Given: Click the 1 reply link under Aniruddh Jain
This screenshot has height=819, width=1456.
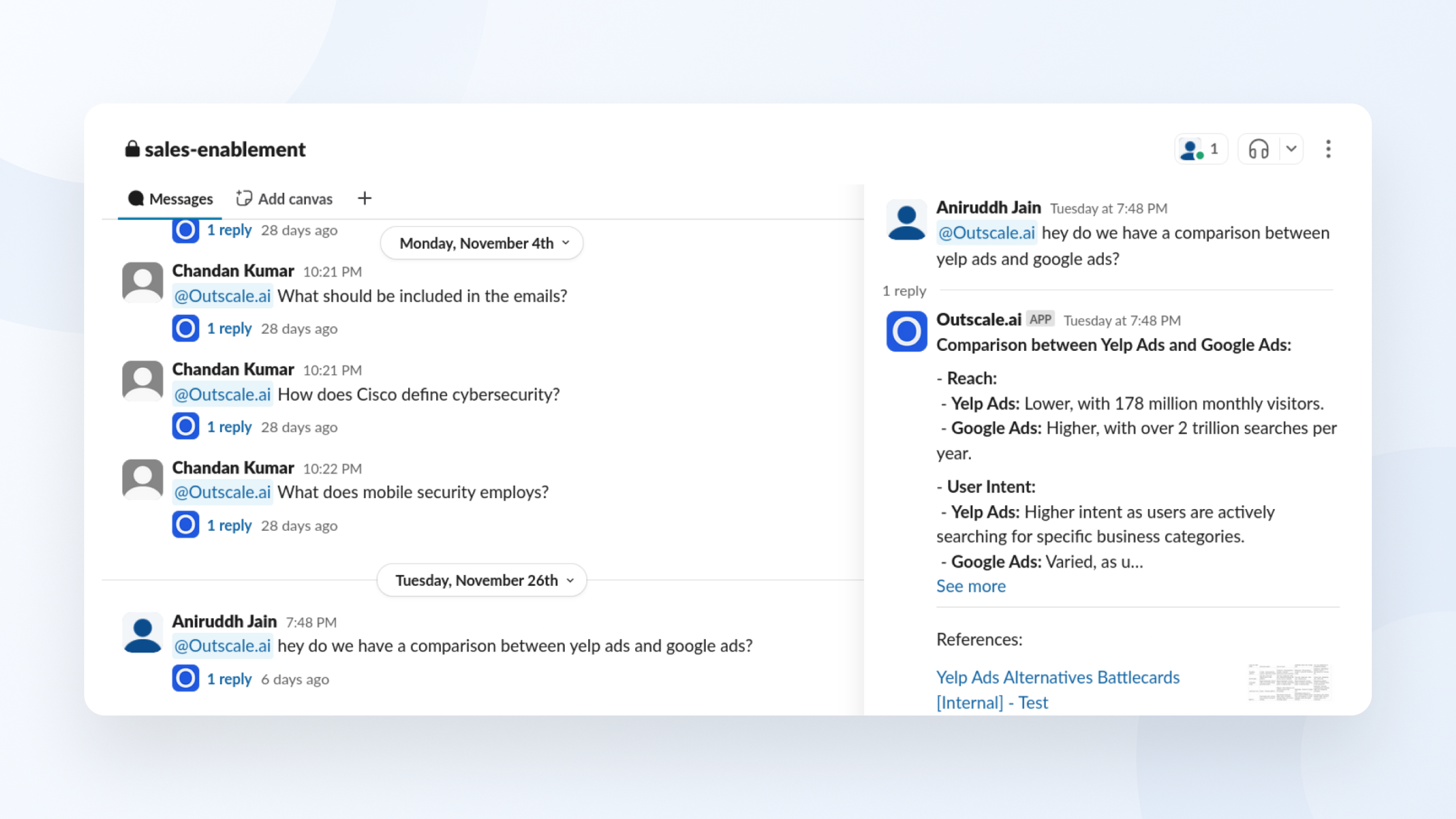Looking at the screenshot, I should (x=229, y=678).
